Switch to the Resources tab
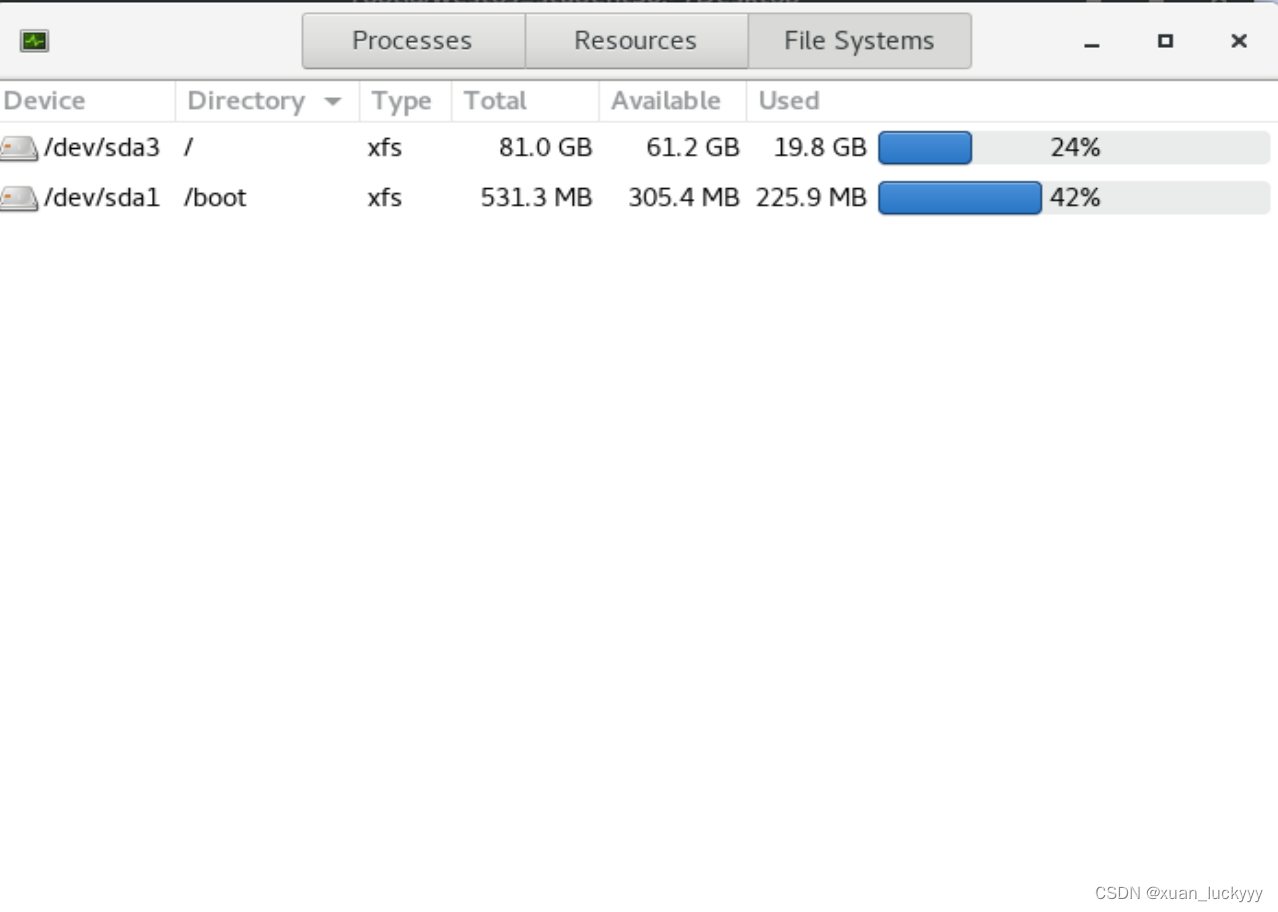Image resolution: width=1278 pixels, height=912 pixels. [636, 41]
